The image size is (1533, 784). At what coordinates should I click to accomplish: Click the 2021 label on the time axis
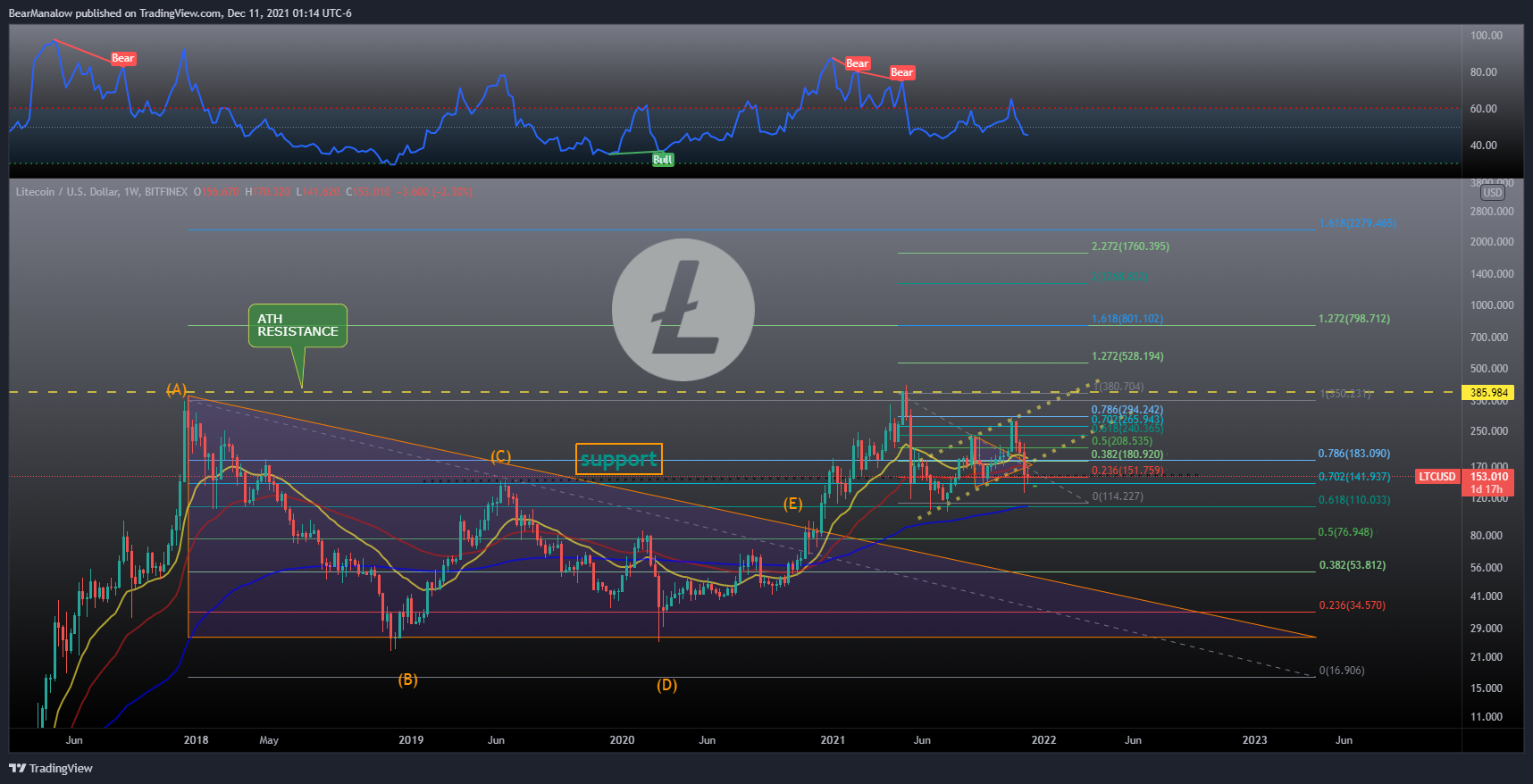[833, 740]
